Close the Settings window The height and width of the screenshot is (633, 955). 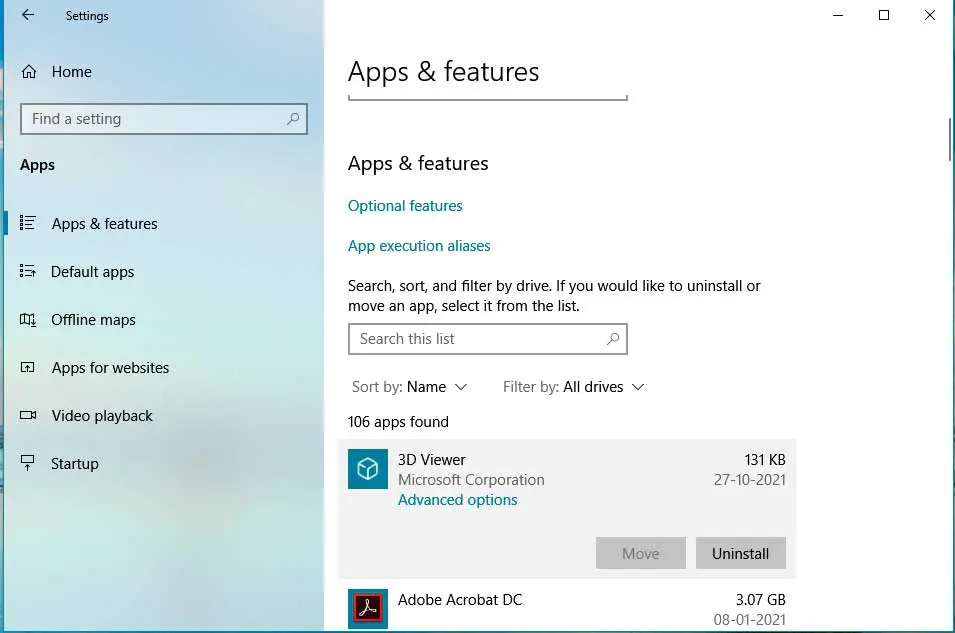[x=929, y=15]
